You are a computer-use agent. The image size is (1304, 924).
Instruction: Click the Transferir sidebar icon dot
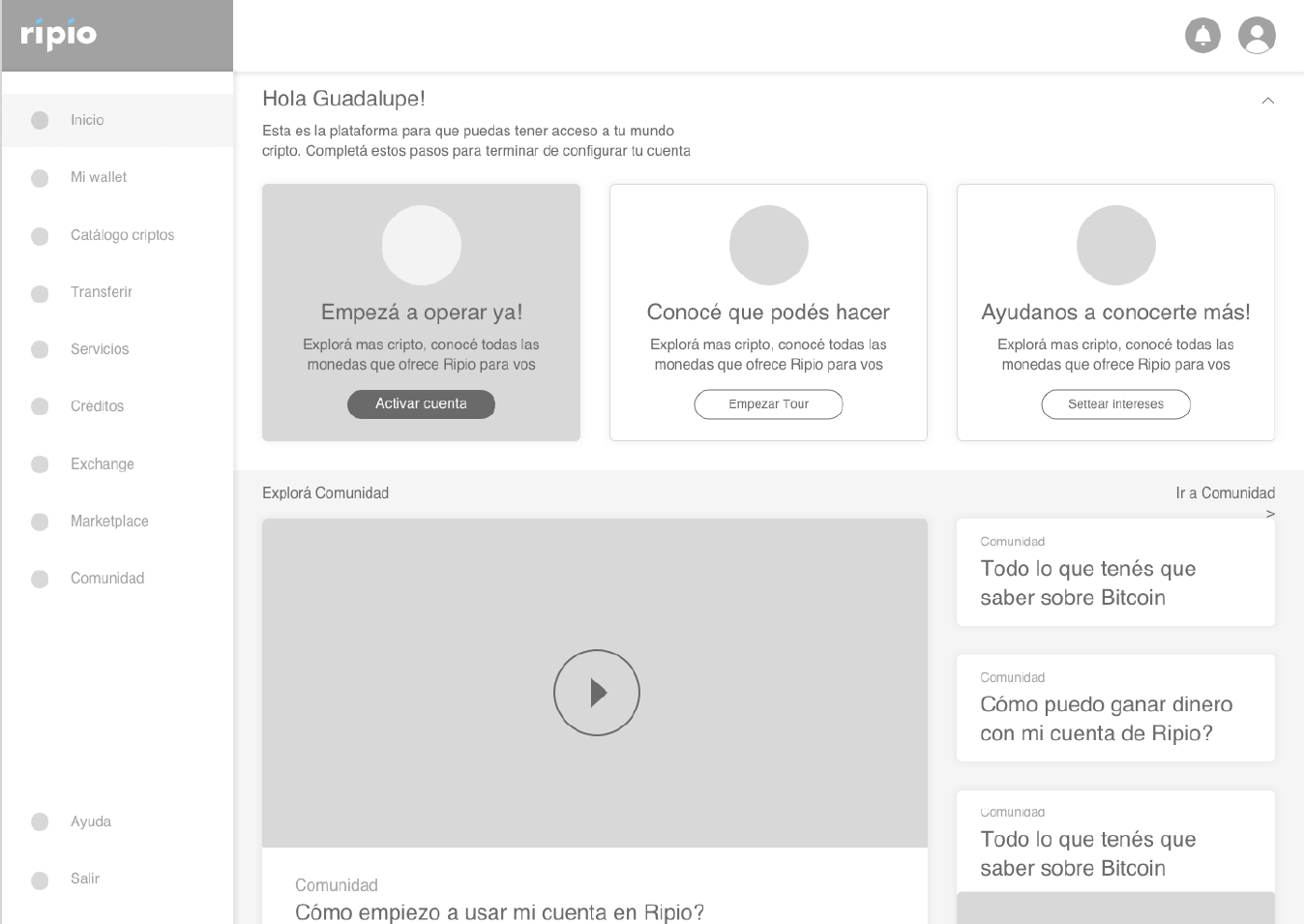40,293
